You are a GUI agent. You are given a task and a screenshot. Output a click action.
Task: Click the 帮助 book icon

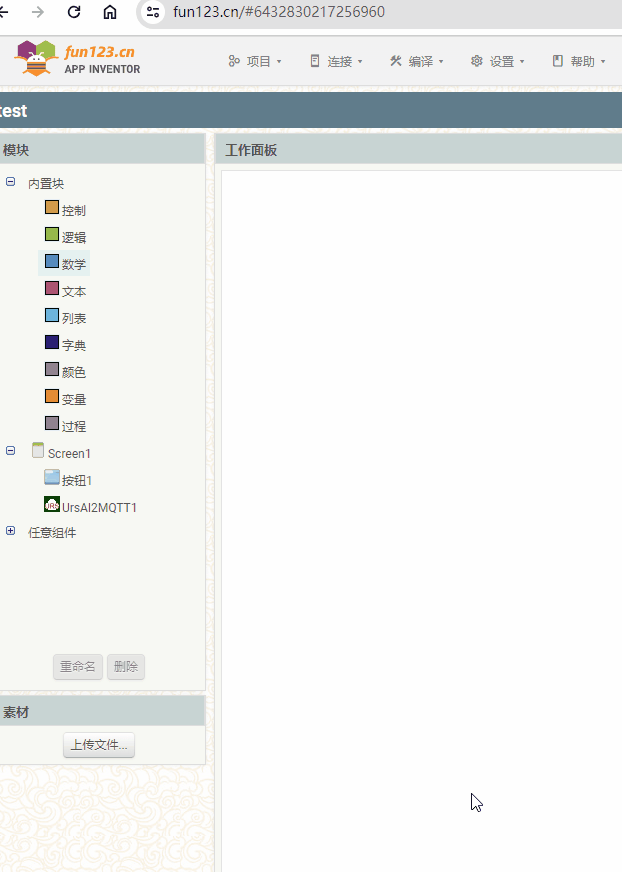click(x=558, y=61)
